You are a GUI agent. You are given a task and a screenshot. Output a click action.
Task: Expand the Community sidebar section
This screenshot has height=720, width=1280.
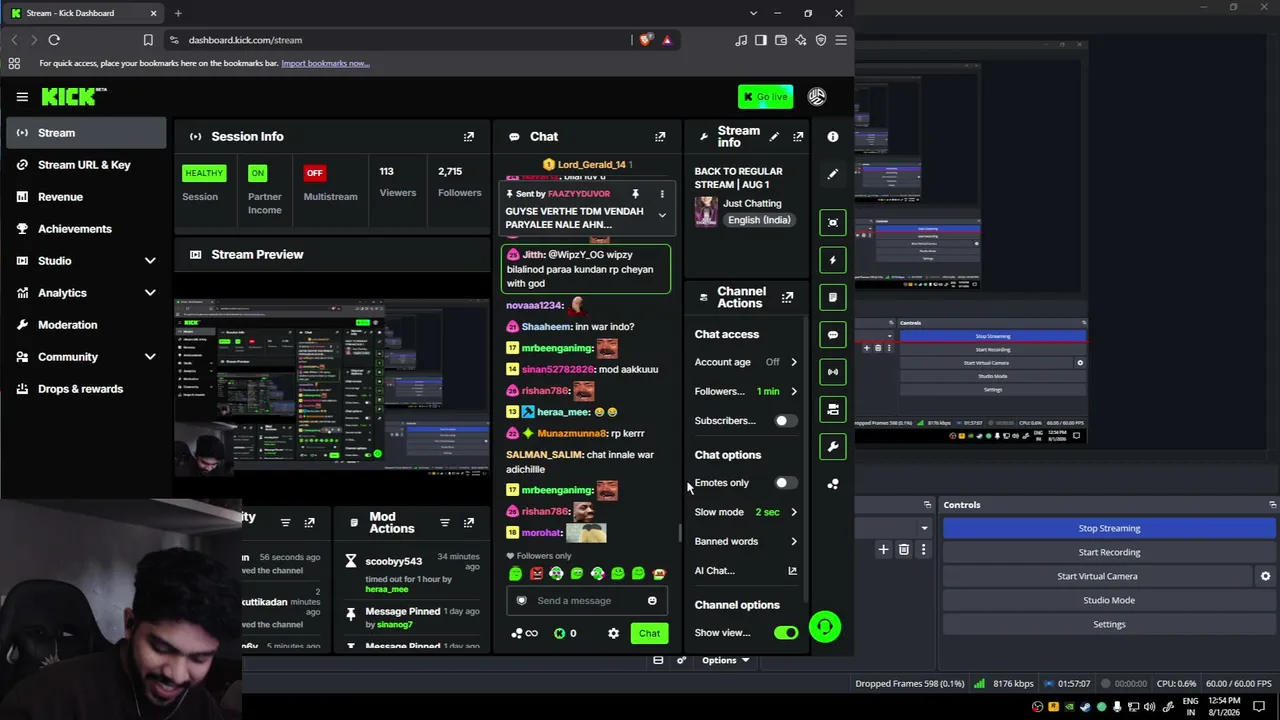[x=150, y=357]
